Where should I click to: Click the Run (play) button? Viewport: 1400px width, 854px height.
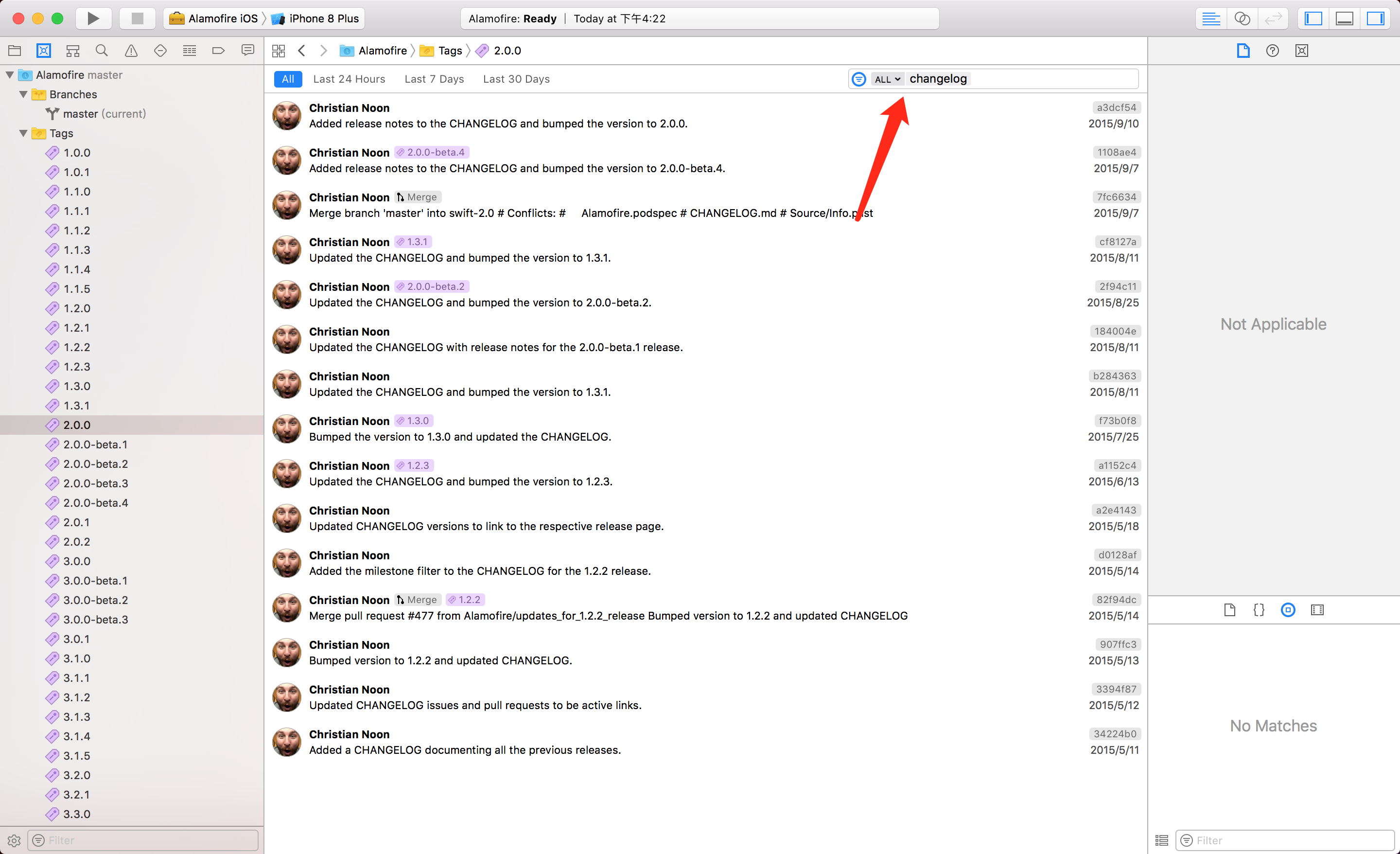[x=93, y=18]
